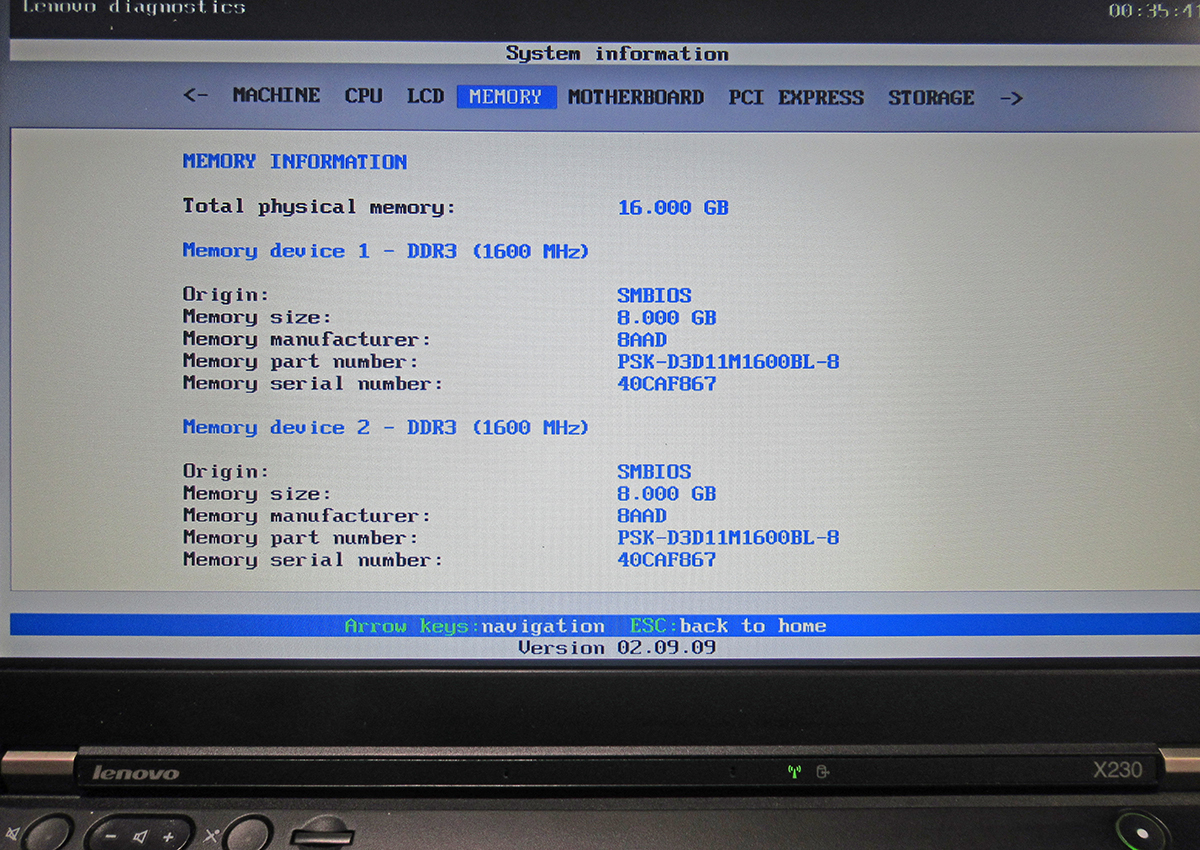Select SMBIOS origin for memory device 1
Screen dimensions: 1200x850
655,295
